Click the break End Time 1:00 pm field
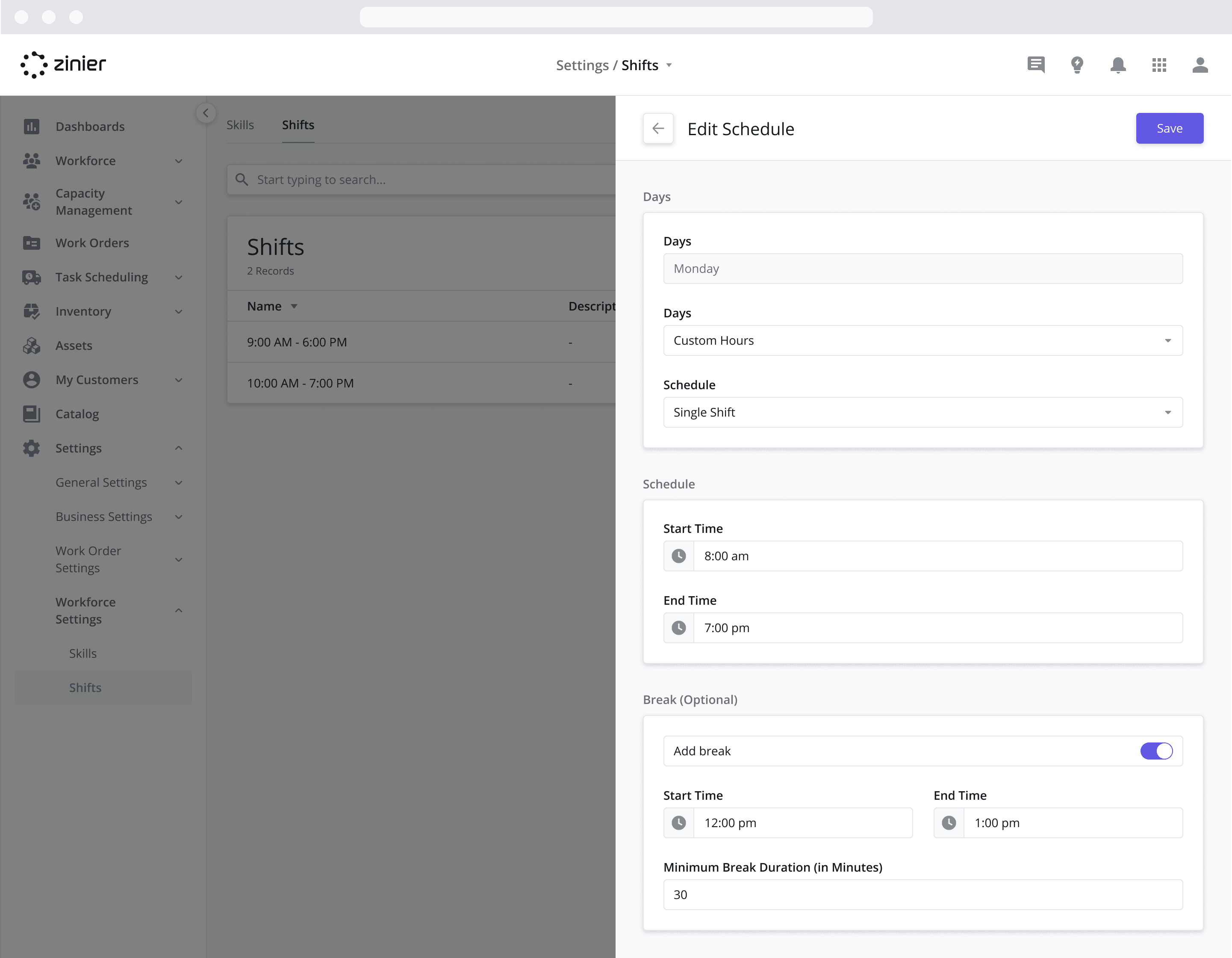Screen dimensions: 1232x958 [x=1058, y=822]
